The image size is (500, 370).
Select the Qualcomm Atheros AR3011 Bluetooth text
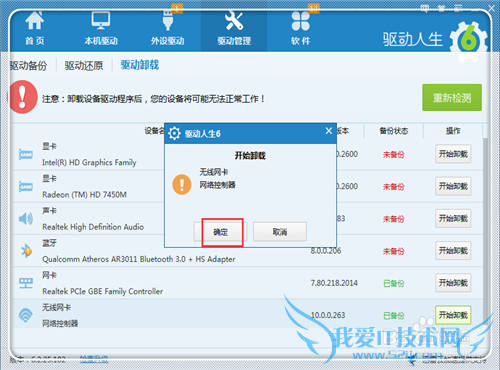139,259
